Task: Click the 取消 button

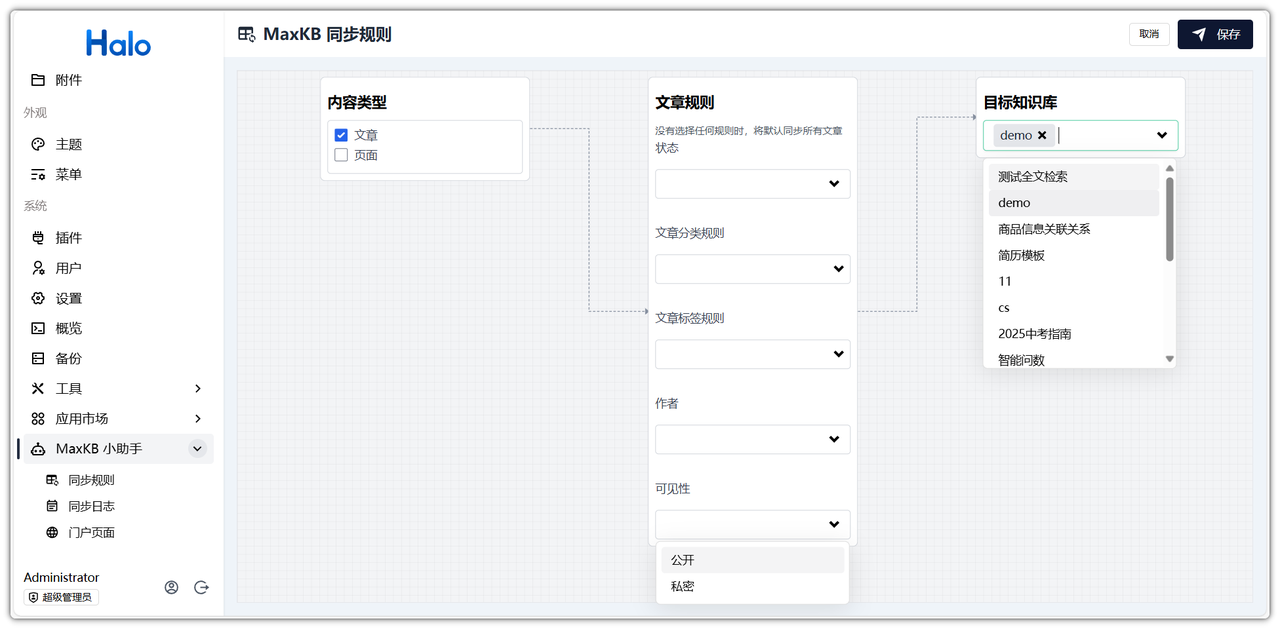Action: point(1149,34)
